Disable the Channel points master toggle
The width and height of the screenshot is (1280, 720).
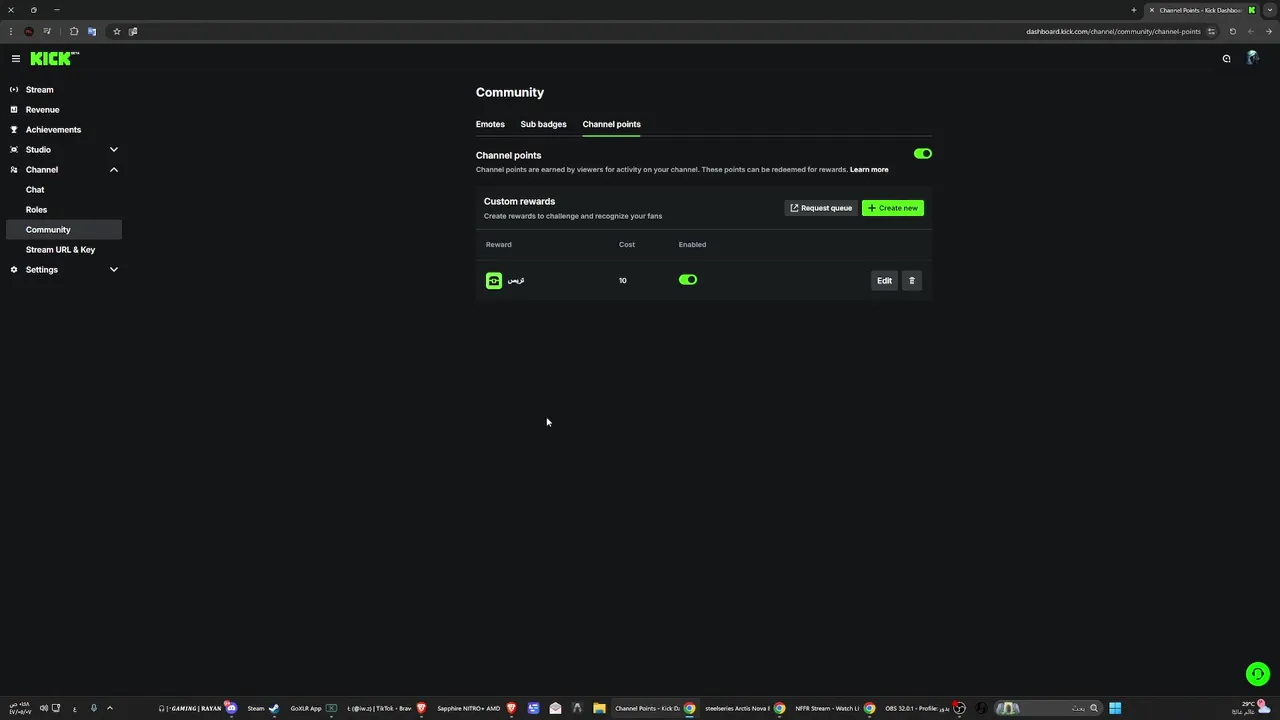click(923, 154)
